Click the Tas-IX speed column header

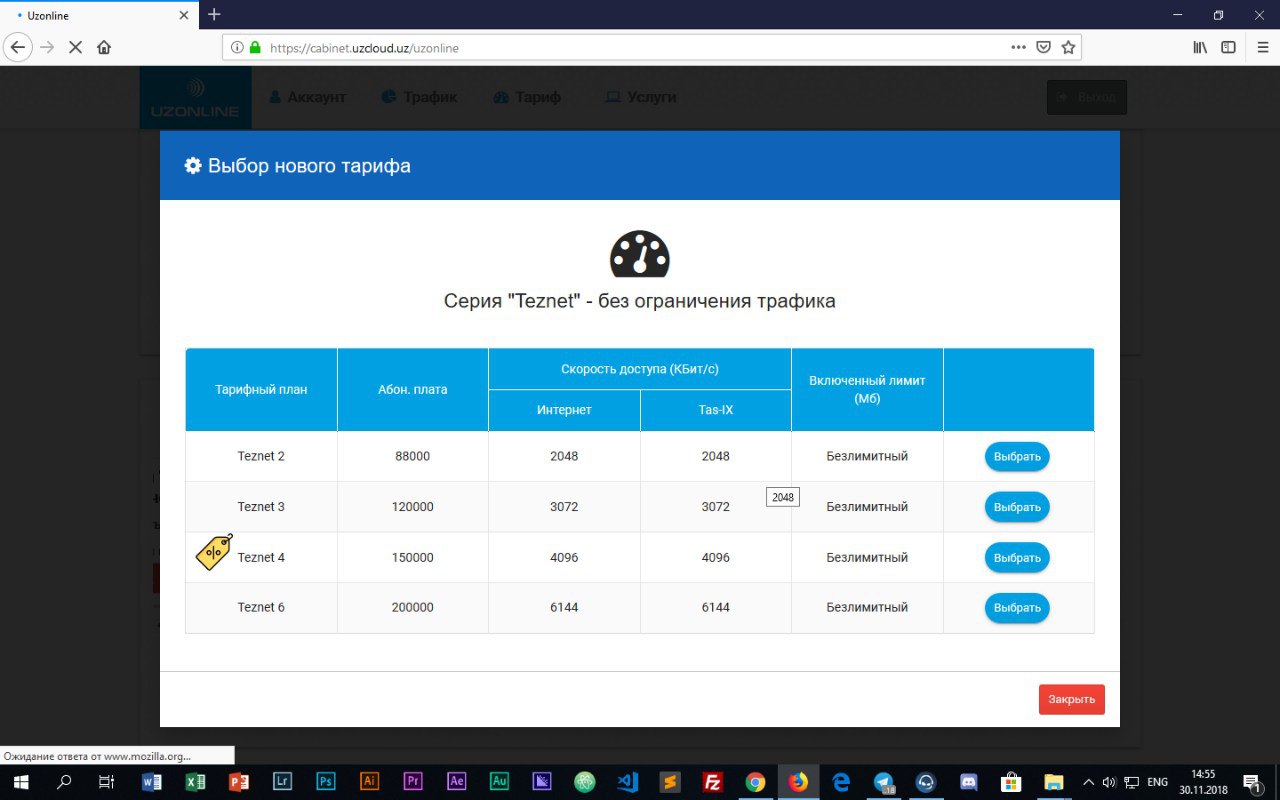716,410
